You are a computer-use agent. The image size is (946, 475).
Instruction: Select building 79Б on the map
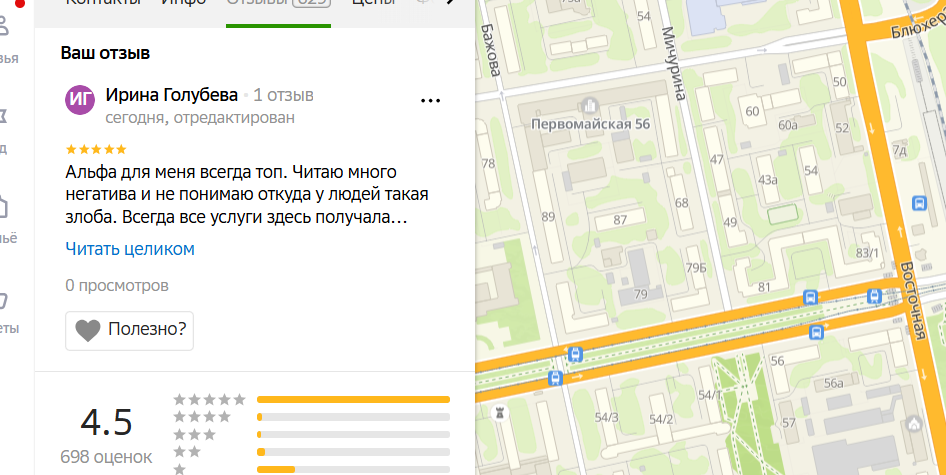coord(696,267)
